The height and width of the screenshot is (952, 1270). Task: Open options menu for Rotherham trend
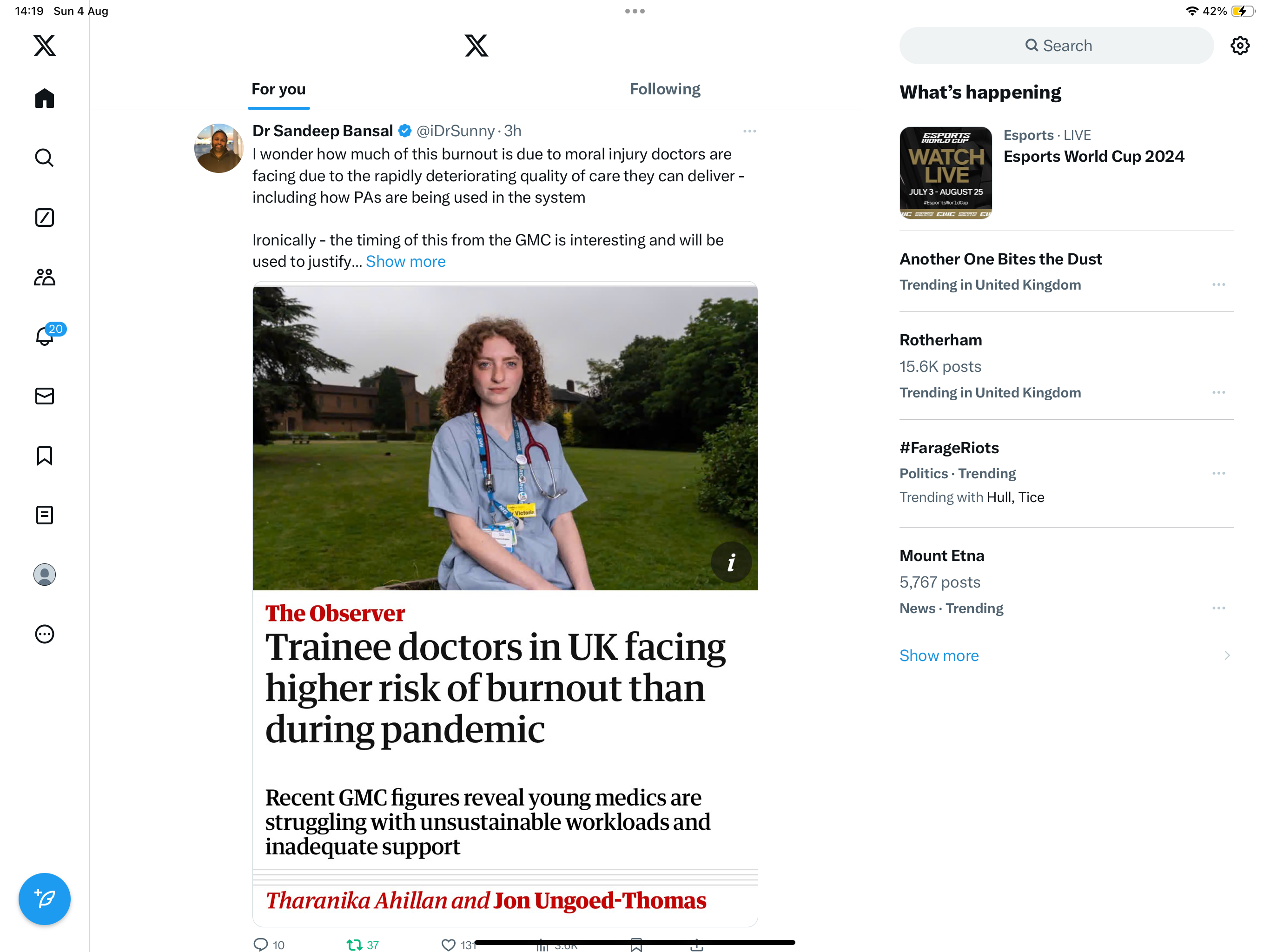pos(1218,393)
